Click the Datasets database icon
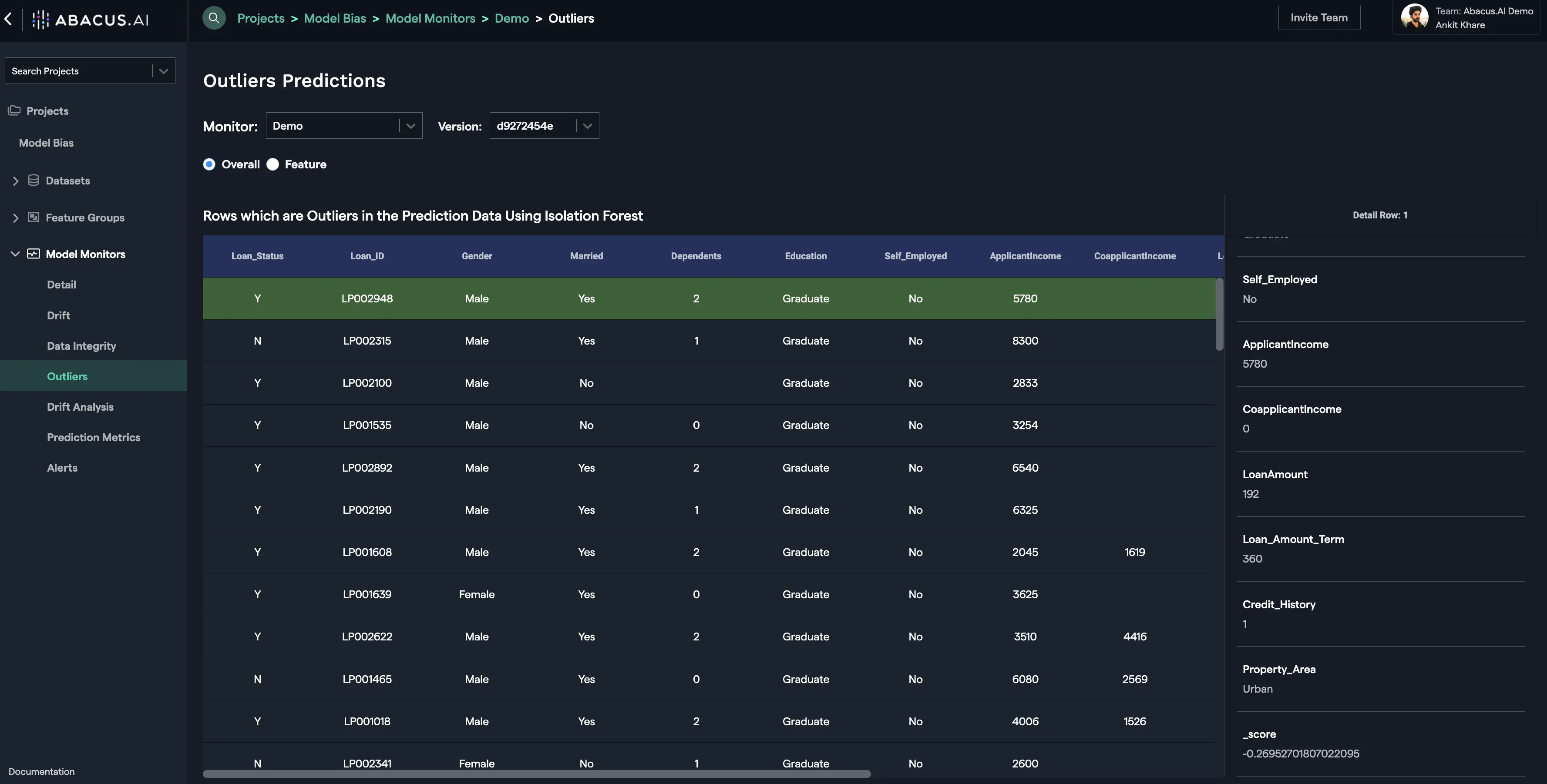This screenshot has width=1547, height=784. pos(34,180)
